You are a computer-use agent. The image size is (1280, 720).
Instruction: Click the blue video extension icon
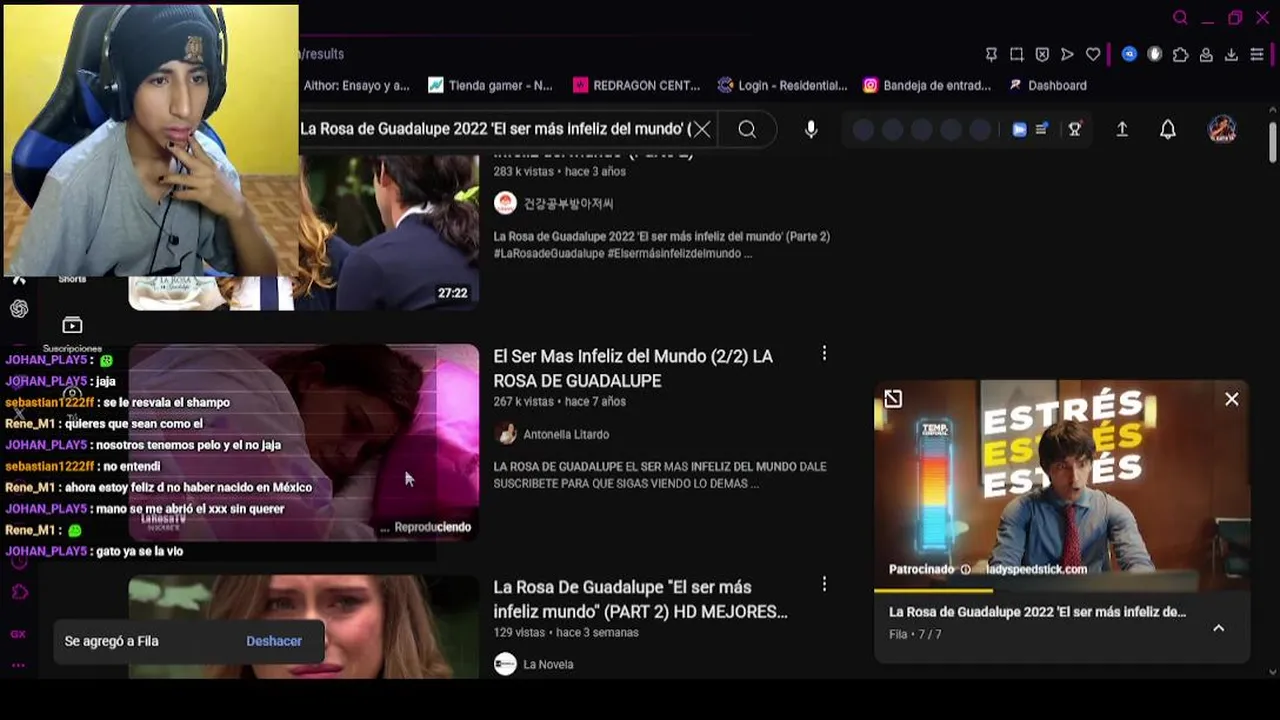(x=1019, y=129)
